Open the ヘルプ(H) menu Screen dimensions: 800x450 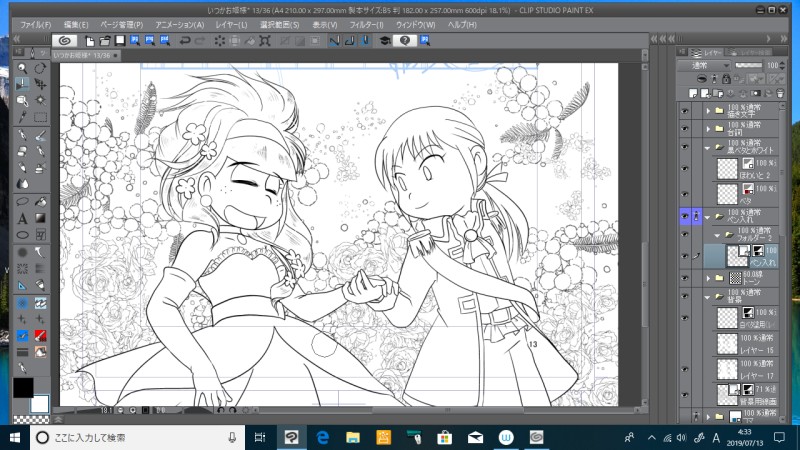(462, 24)
